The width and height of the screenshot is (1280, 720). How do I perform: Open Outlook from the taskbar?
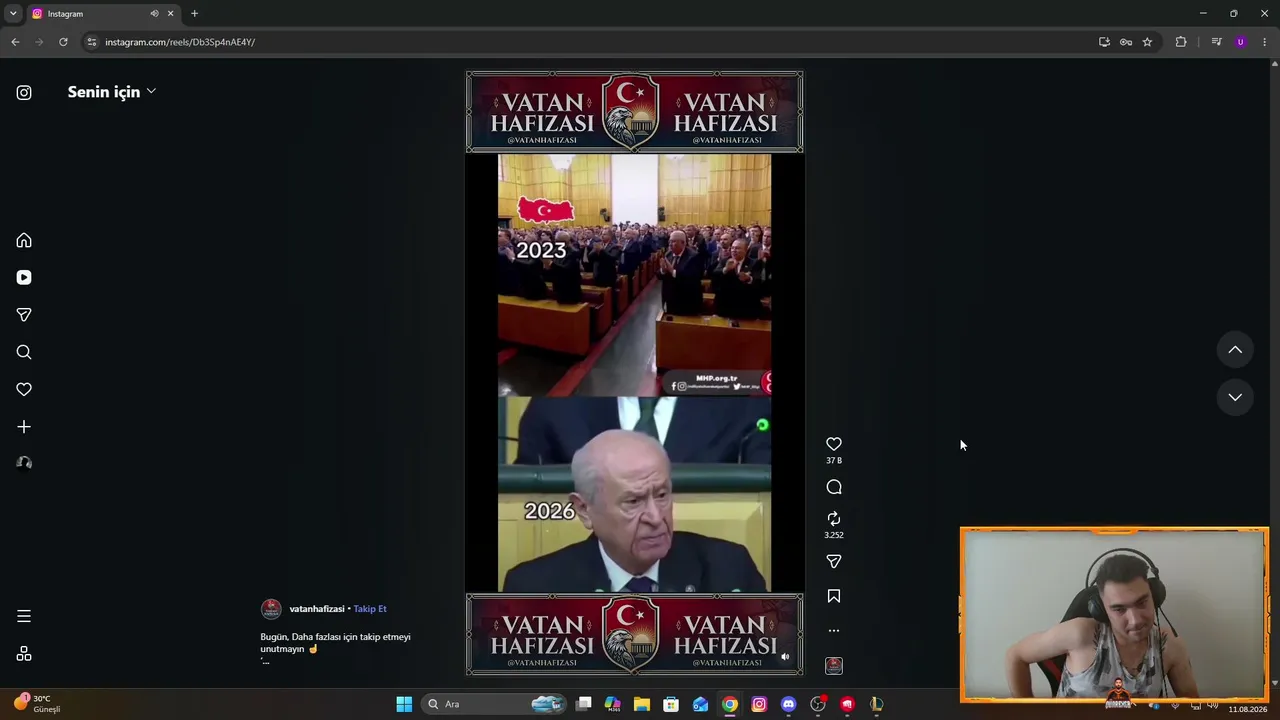pos(700,704)
